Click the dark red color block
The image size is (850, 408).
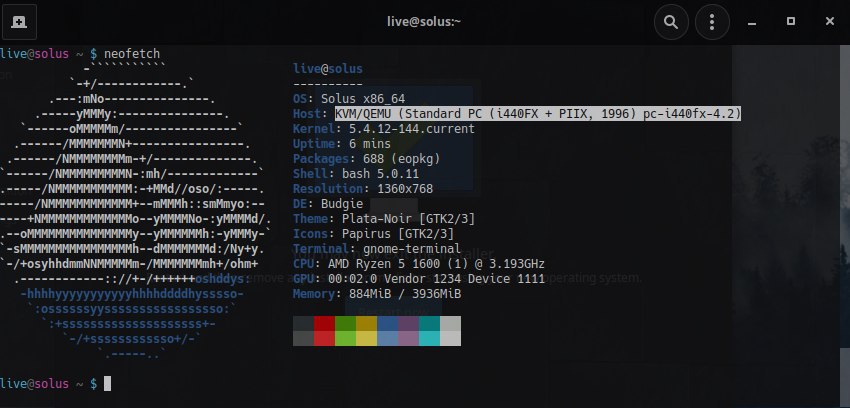coord(324,323)
